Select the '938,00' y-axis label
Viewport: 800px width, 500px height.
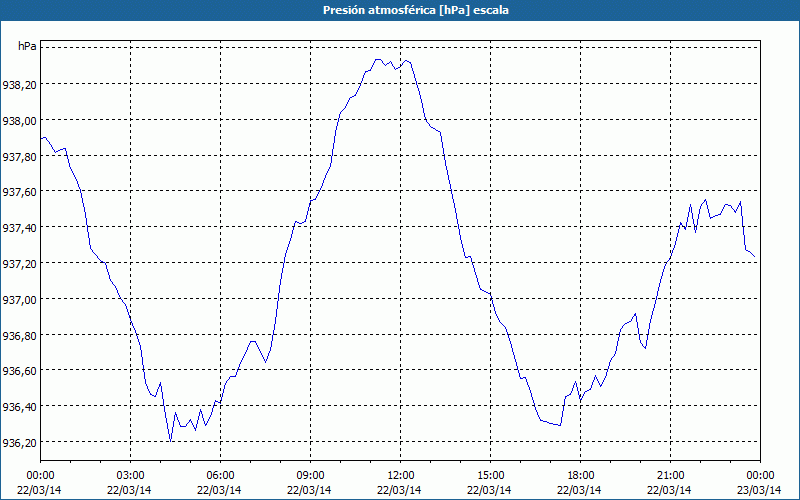point(19,121)
